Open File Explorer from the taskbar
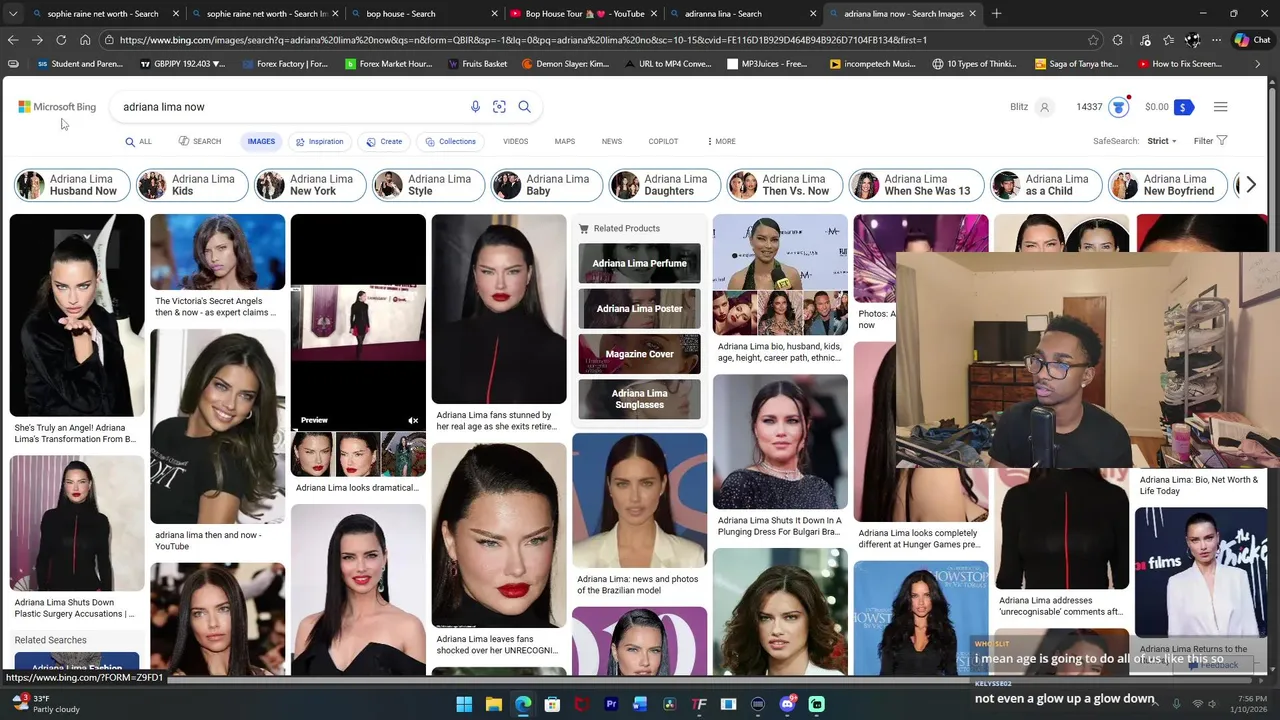The width and height of the screenshot is (1280, 720). click(x=493, y=704)
